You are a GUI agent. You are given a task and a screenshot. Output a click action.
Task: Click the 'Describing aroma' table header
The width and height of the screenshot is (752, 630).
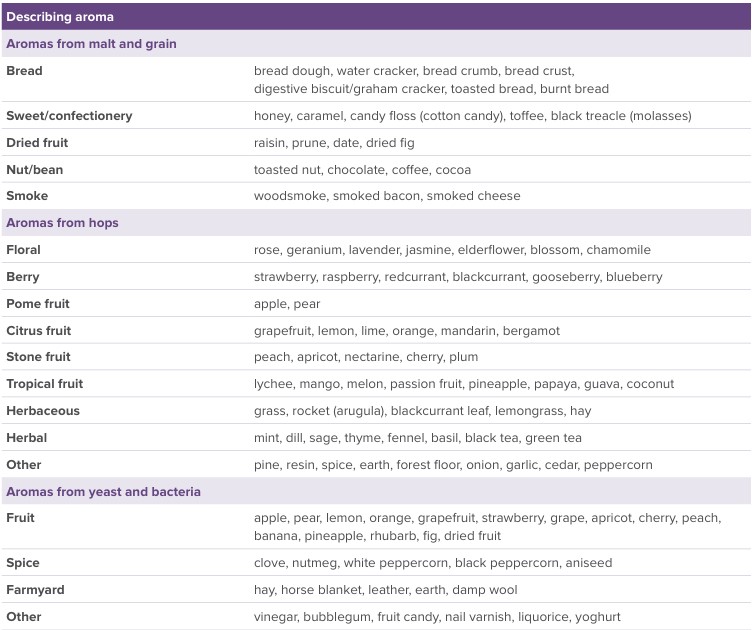60,17
